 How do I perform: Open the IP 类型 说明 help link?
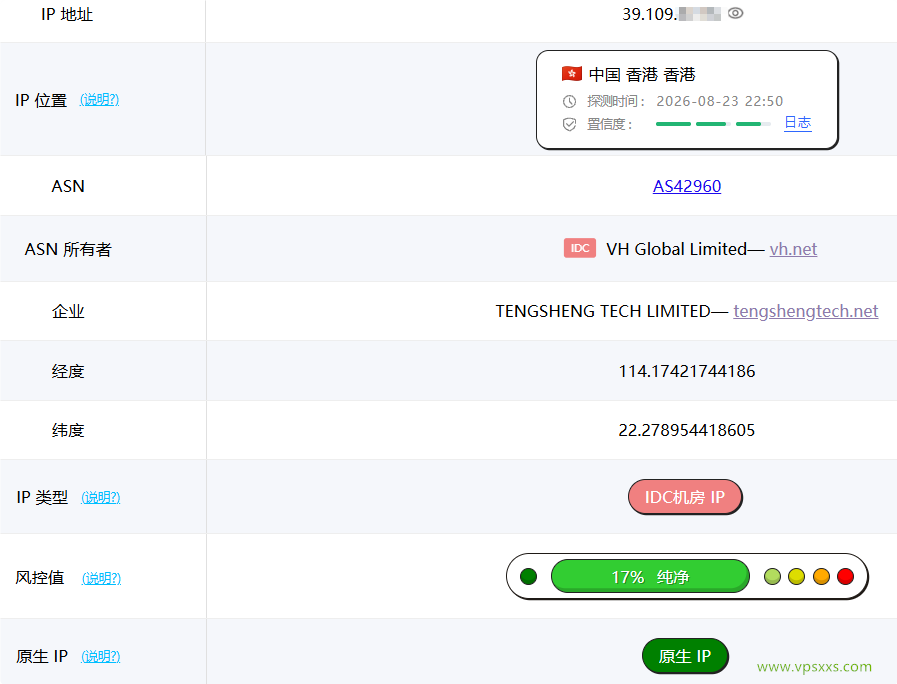click(101, 498)
